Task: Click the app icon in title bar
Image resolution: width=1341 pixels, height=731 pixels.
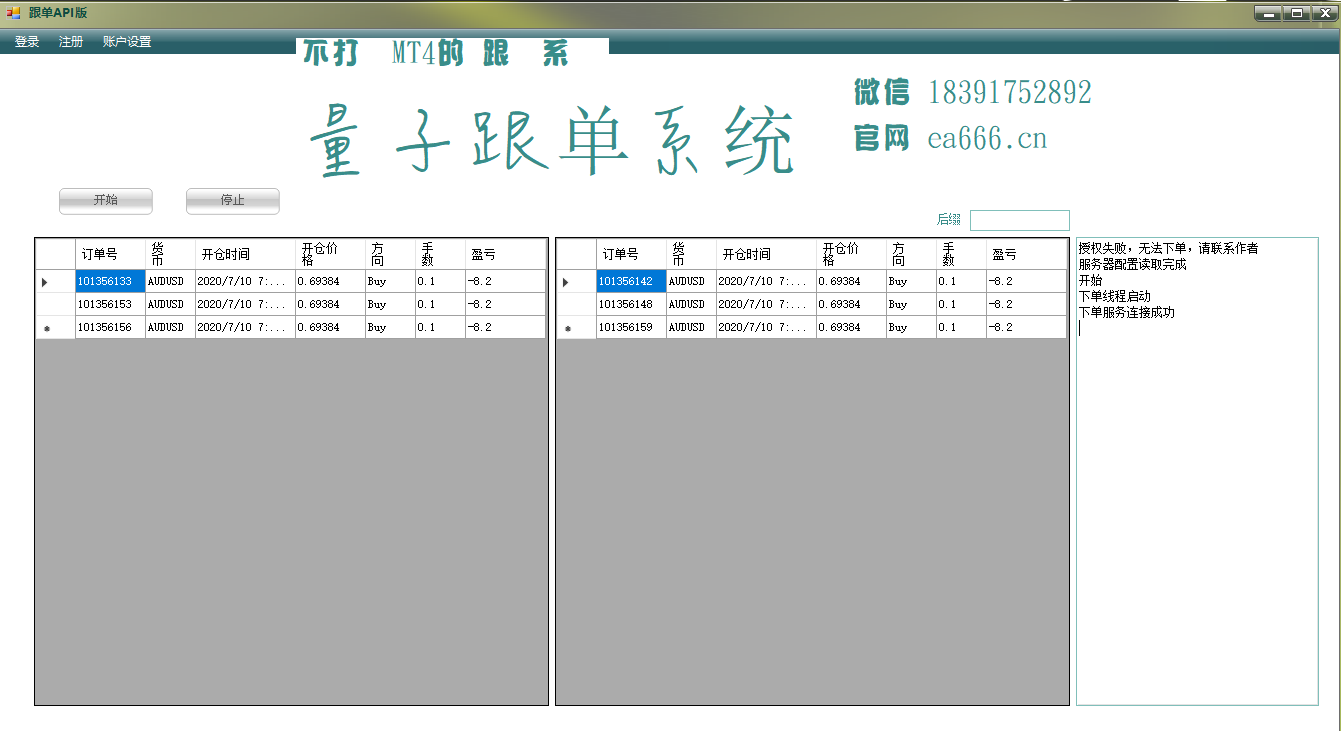Action: click(13, 13)
